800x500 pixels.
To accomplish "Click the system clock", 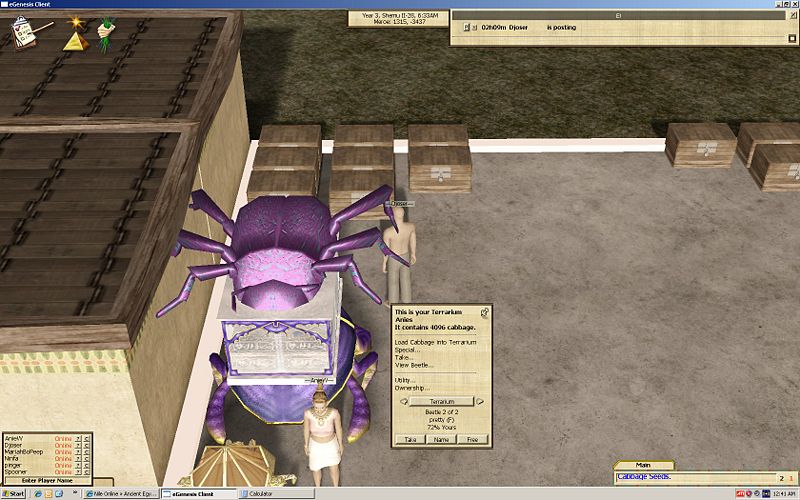I will (785, 494).
